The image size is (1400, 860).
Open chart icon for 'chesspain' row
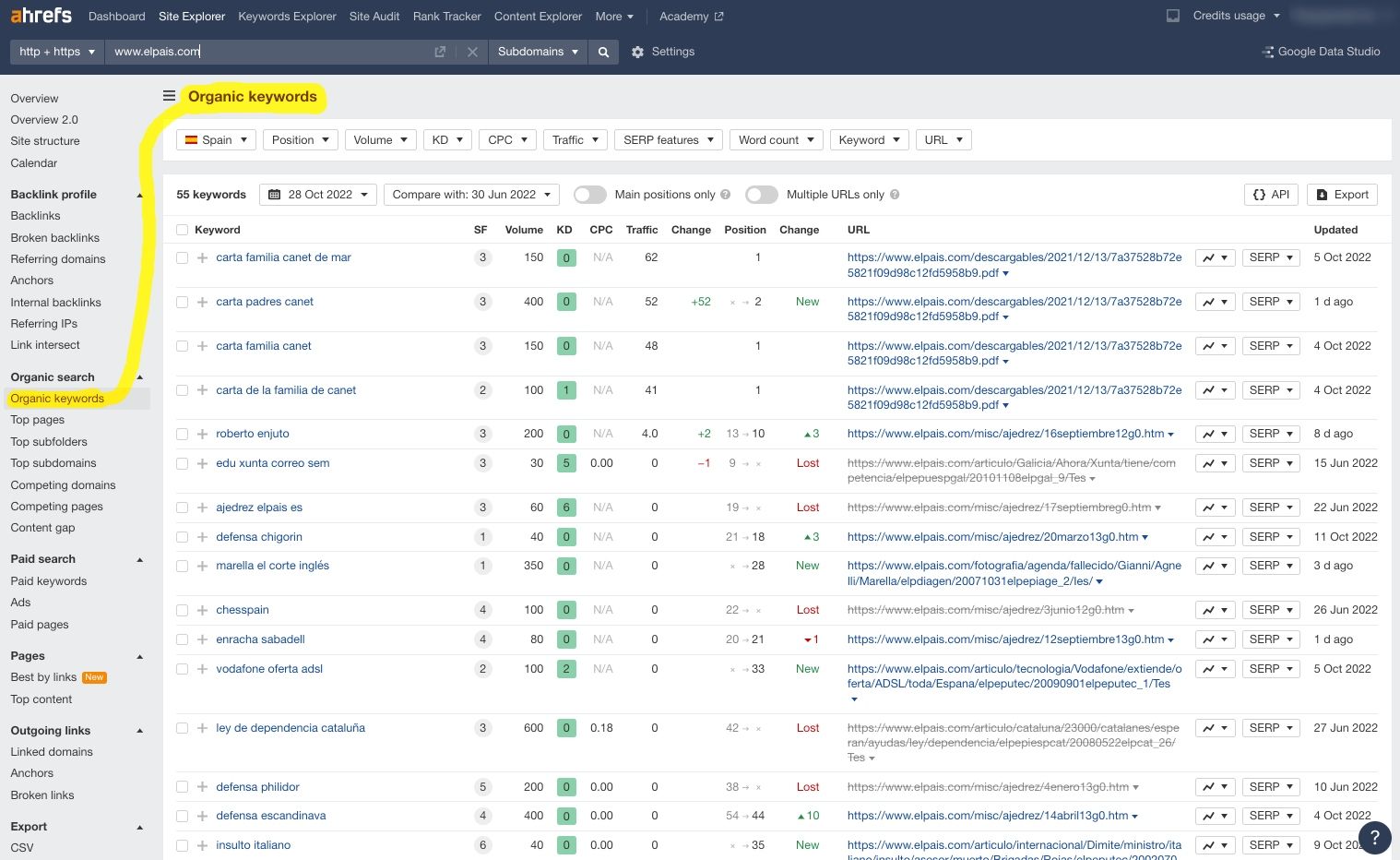pos(1215,611)
